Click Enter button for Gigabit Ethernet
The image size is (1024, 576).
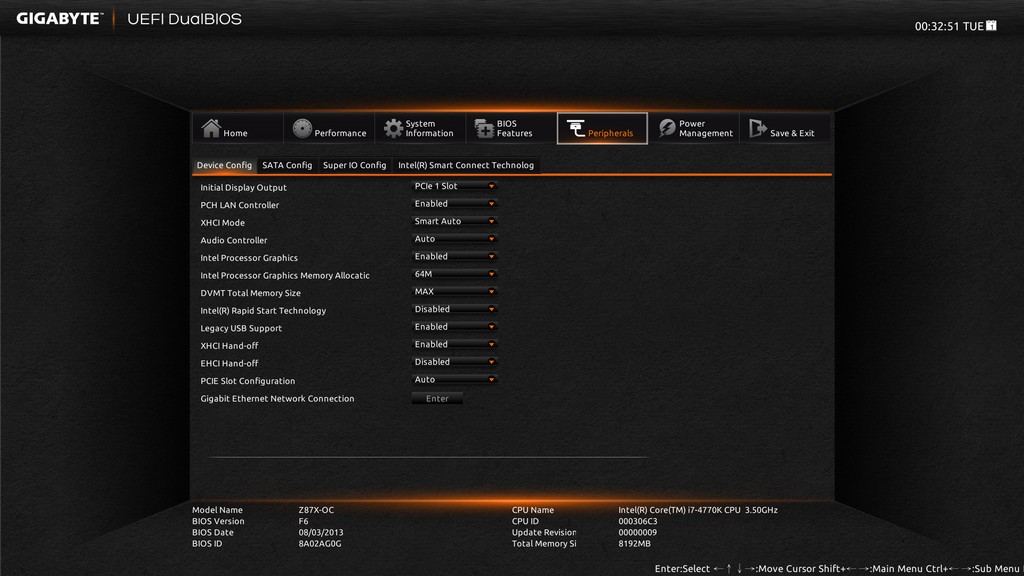437,398
